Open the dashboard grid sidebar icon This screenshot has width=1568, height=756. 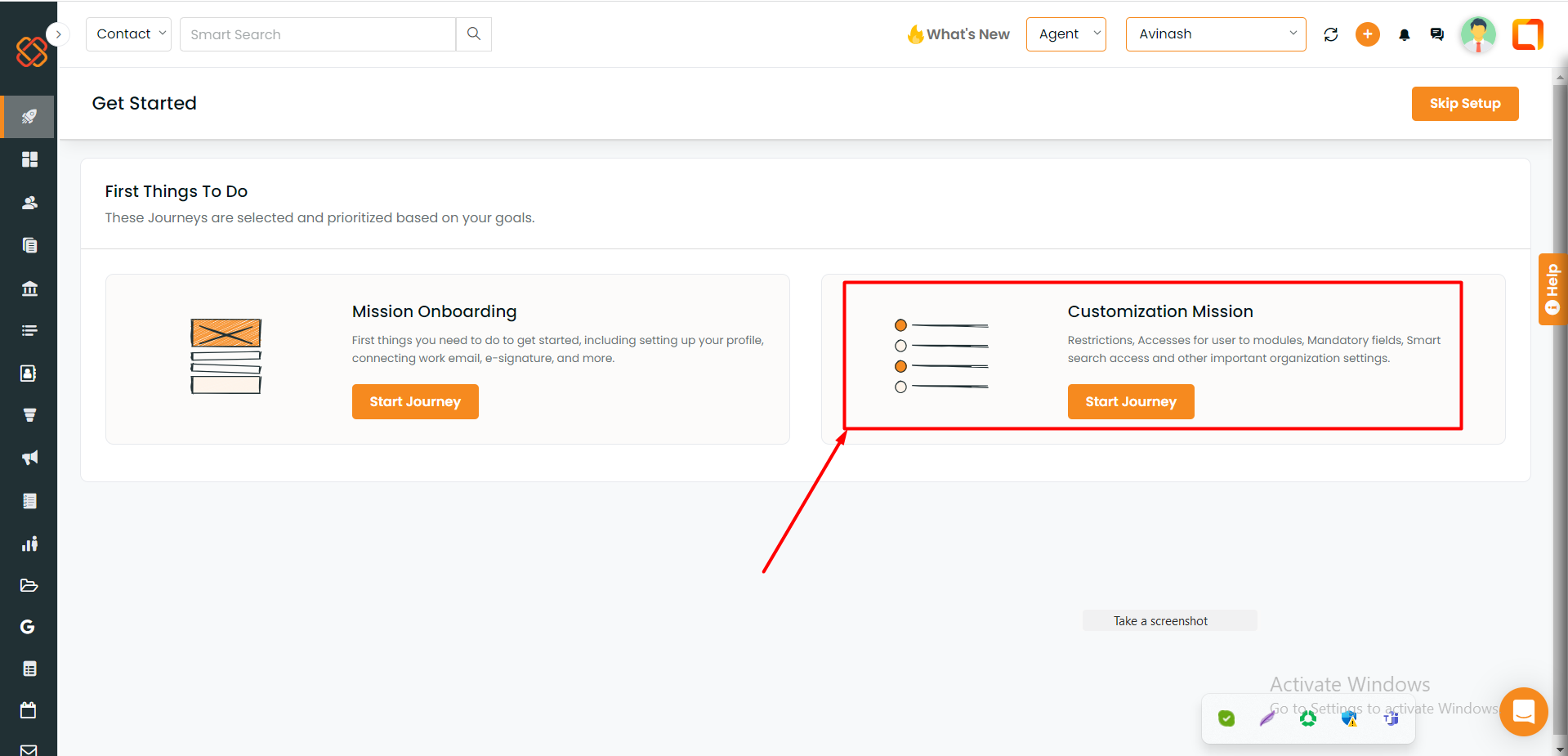[29, 159]
